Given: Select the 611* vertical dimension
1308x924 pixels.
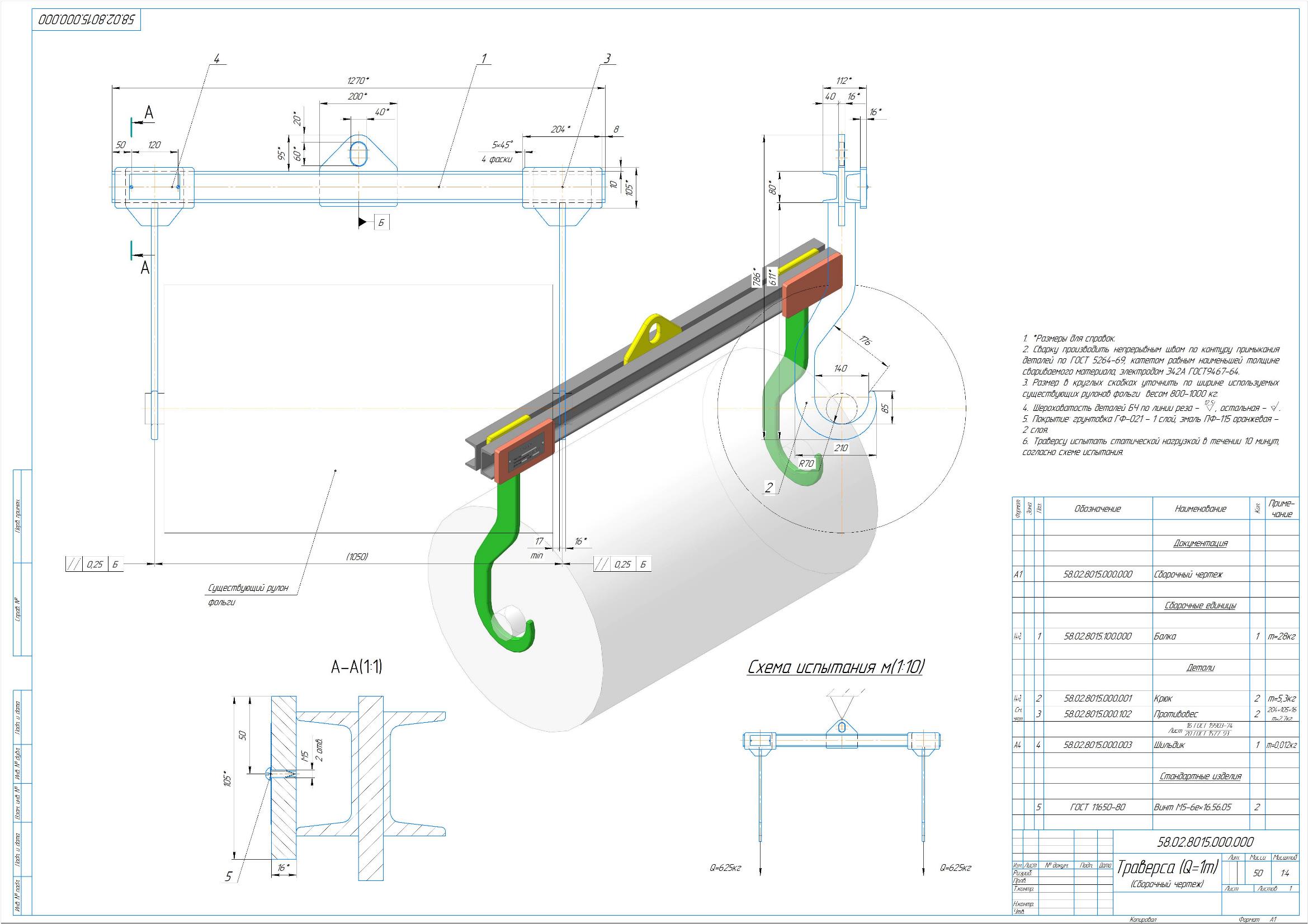Looking at the screenshot, I should click(772, 277).
